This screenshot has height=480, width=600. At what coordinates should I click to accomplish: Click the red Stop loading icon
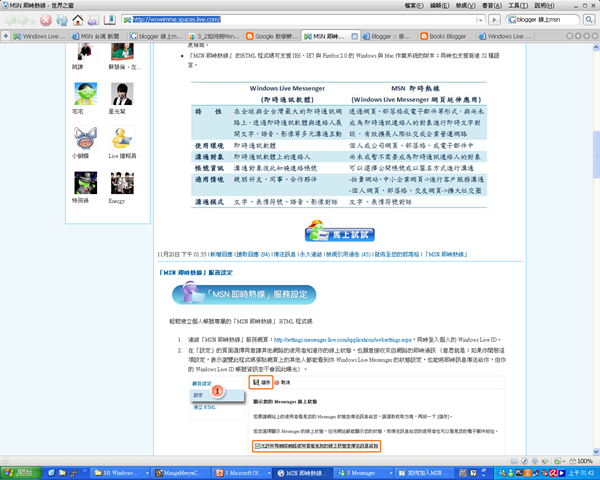click(46, 20)
